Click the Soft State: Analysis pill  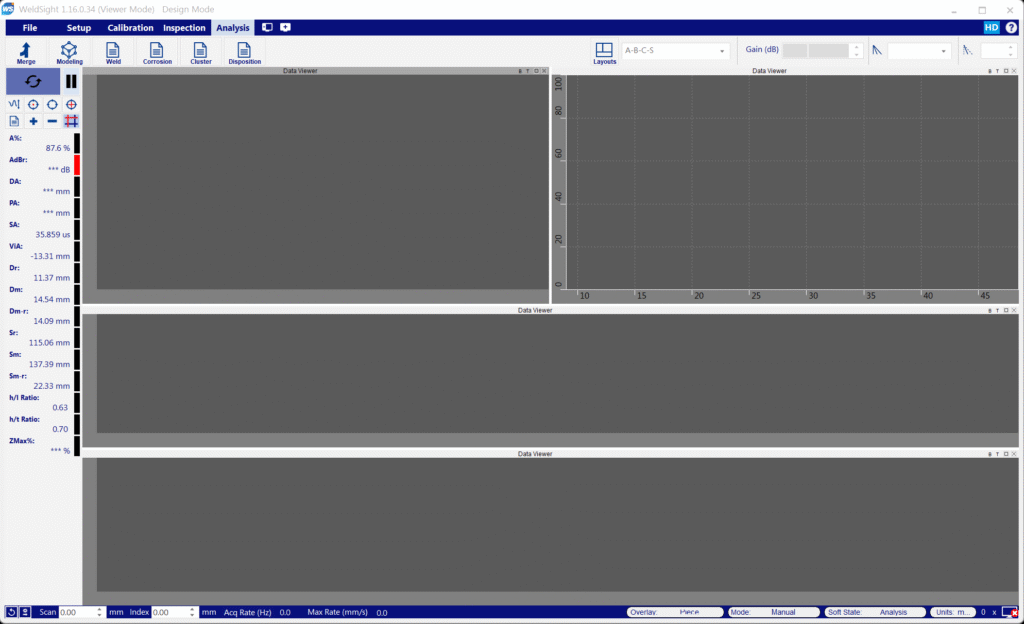click(874, 612)
